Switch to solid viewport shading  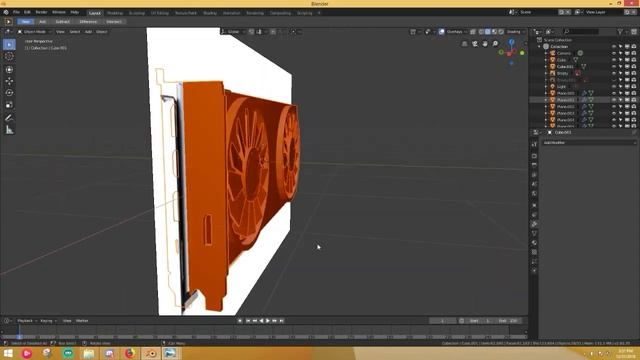(x=488, y=32)
